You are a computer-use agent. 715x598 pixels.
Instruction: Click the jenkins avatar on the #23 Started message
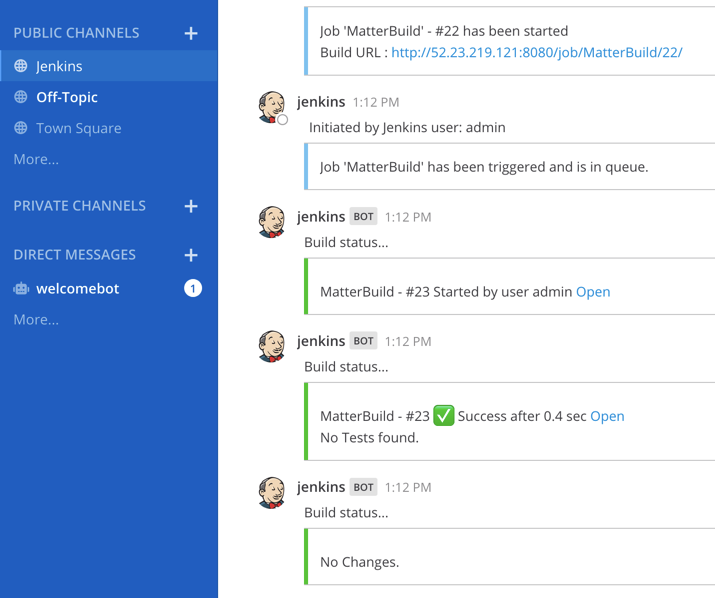[x=271, y=222]
